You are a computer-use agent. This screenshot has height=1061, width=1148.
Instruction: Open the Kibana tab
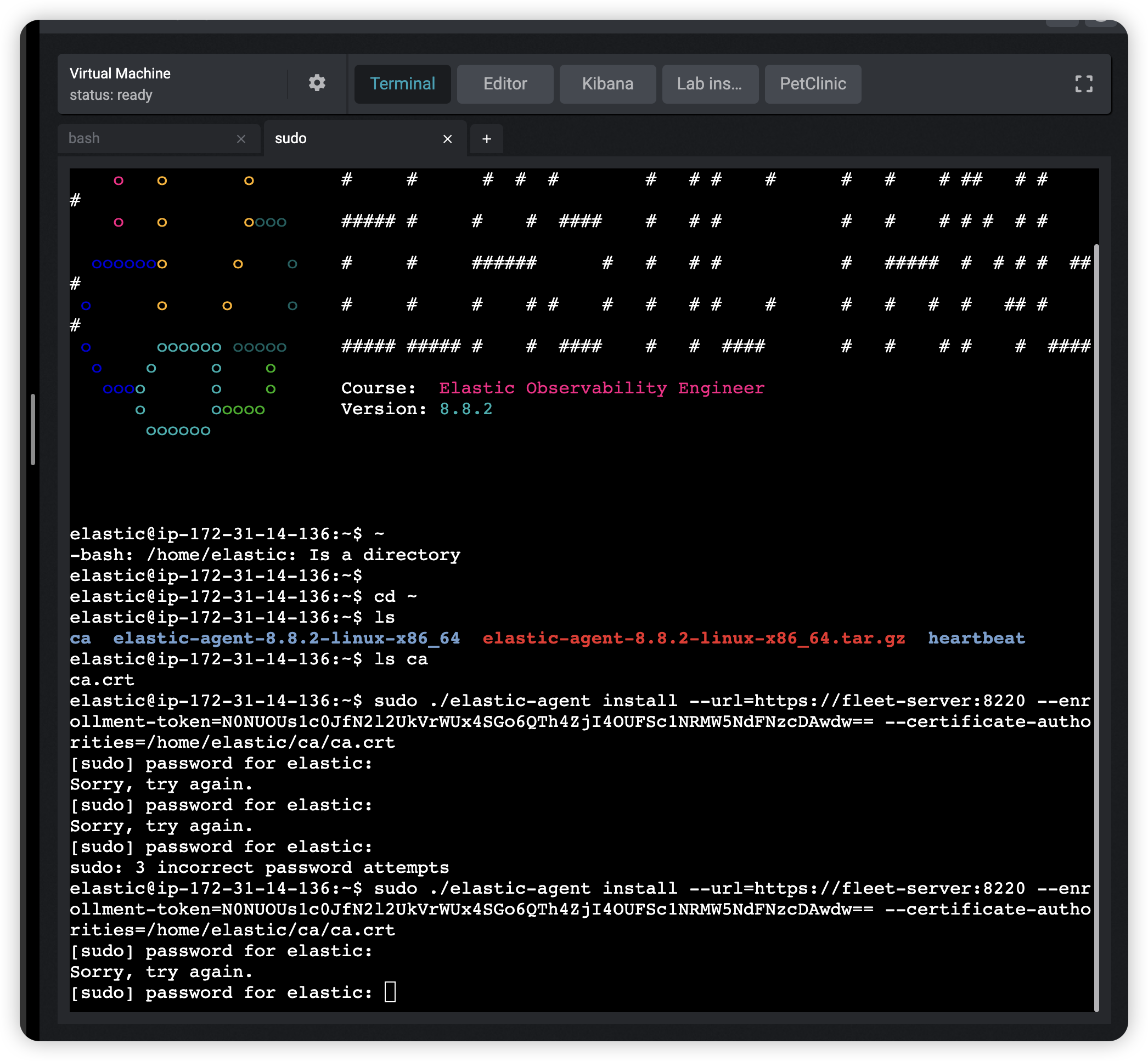click(x=607, y=84)
